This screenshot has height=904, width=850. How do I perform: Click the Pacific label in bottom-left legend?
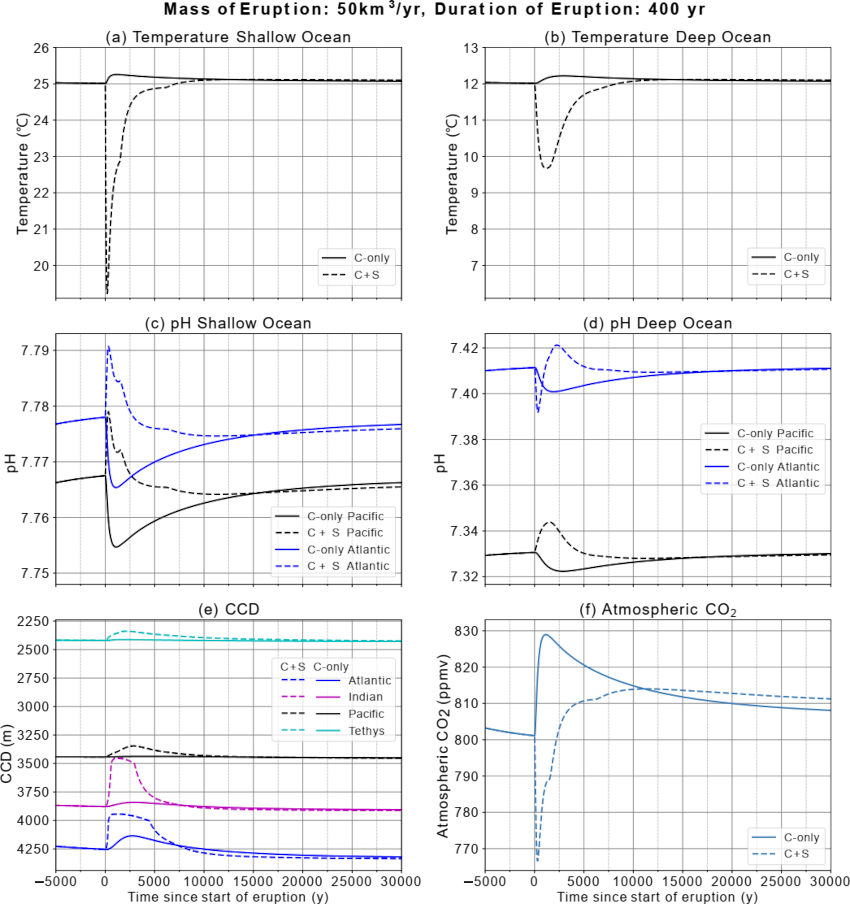click(366, 715)
